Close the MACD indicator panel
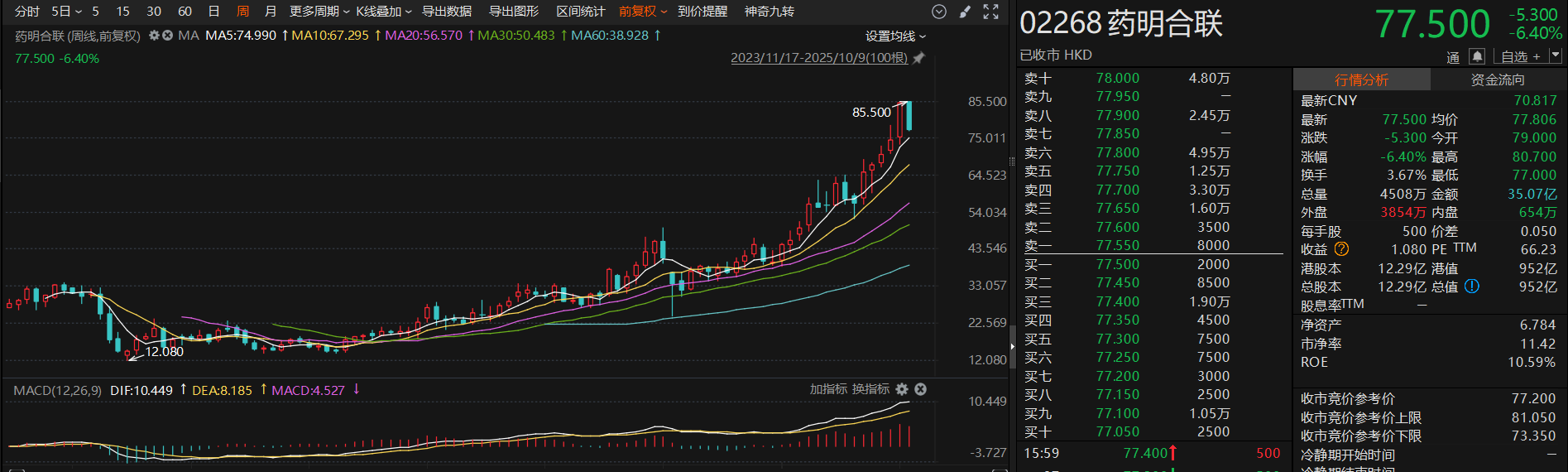Screen dimensions: 1568x472 tap(920, 389)
